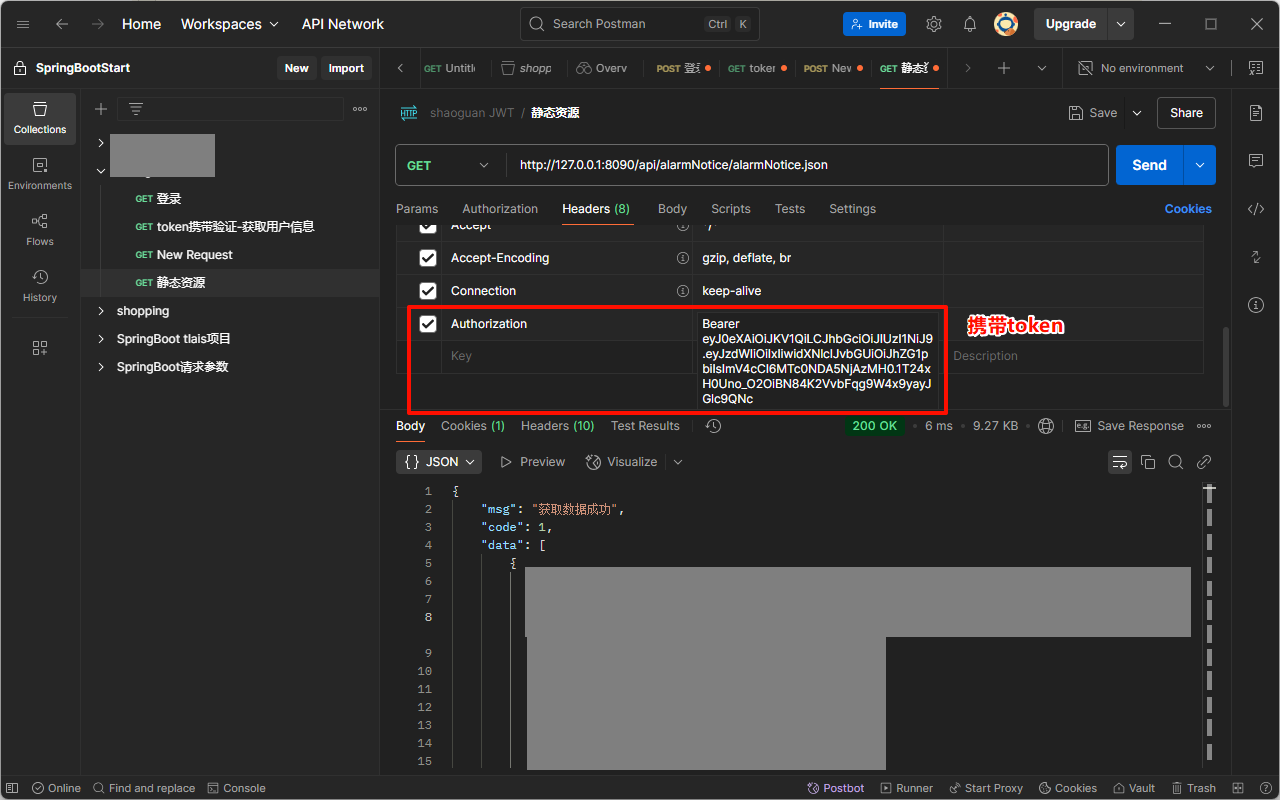Open Postbot in the status bar

click(835, 788)
